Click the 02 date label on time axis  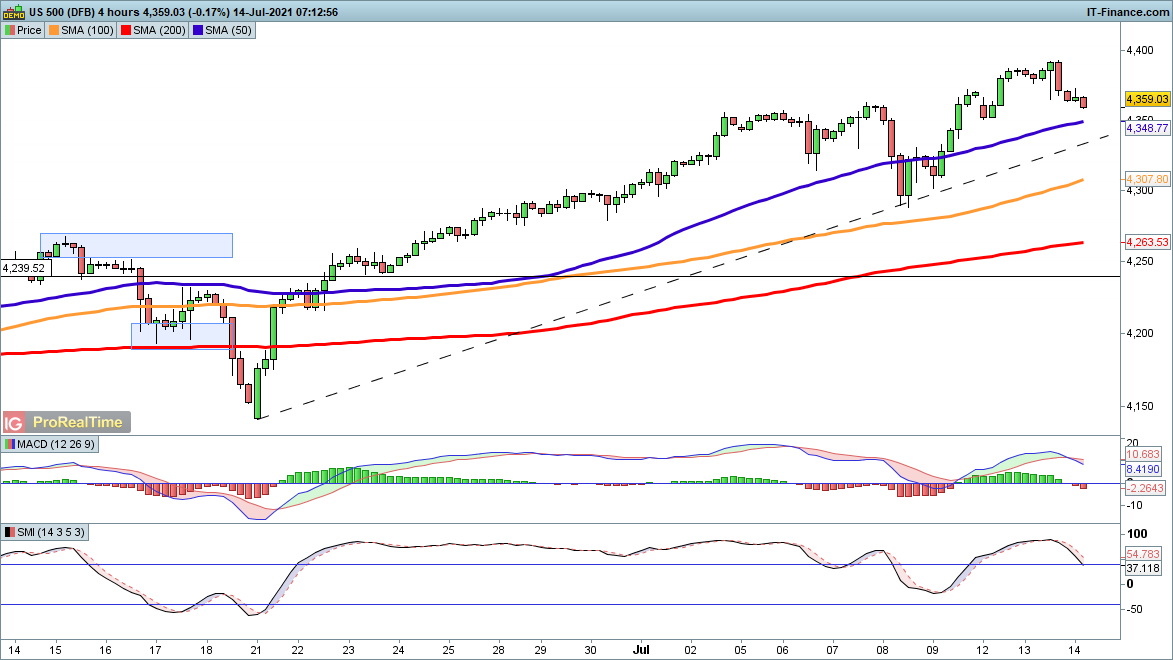pyautogui.click(x=690, y=650)
